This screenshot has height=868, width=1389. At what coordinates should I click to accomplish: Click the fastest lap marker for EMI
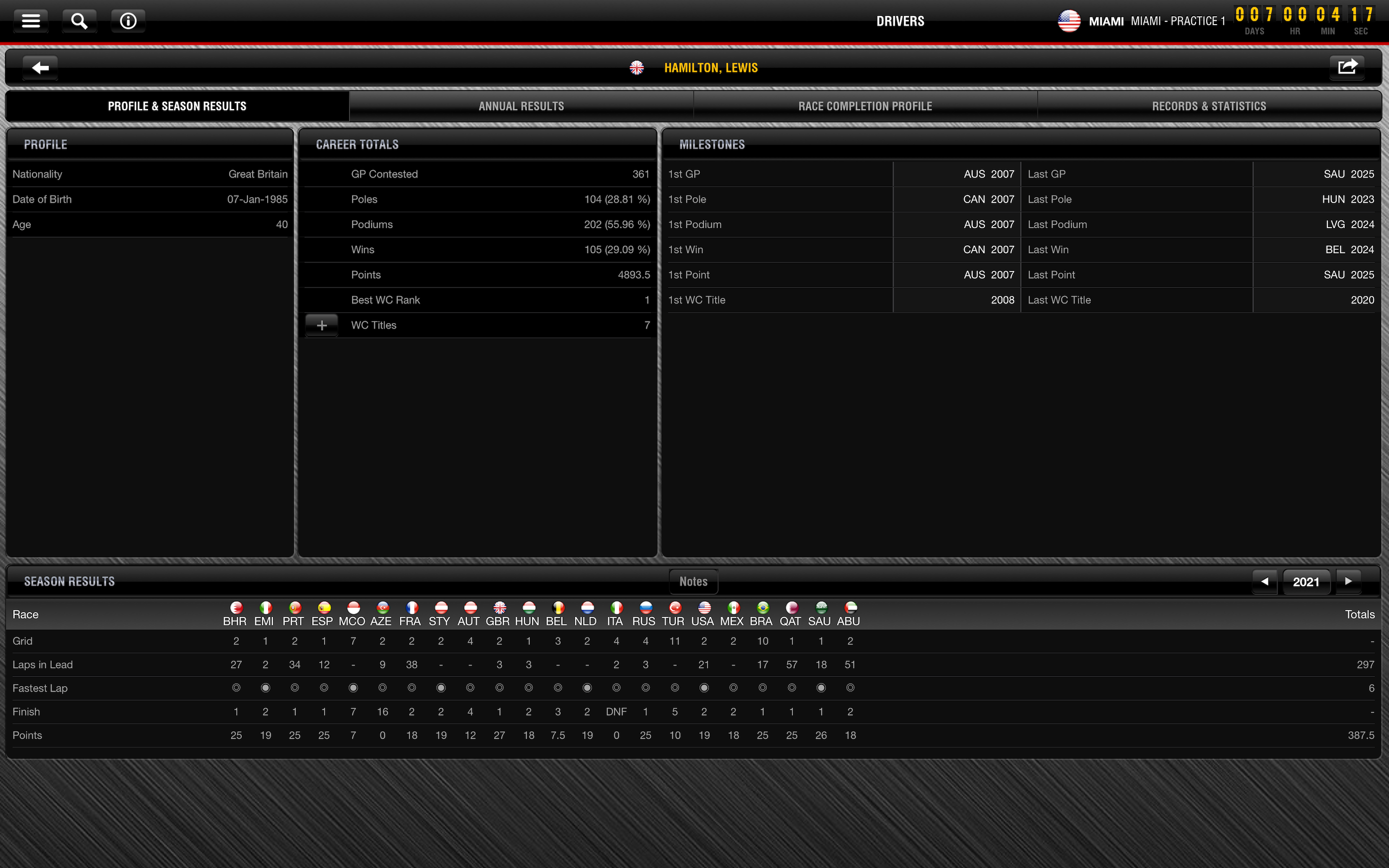(265, 688)
